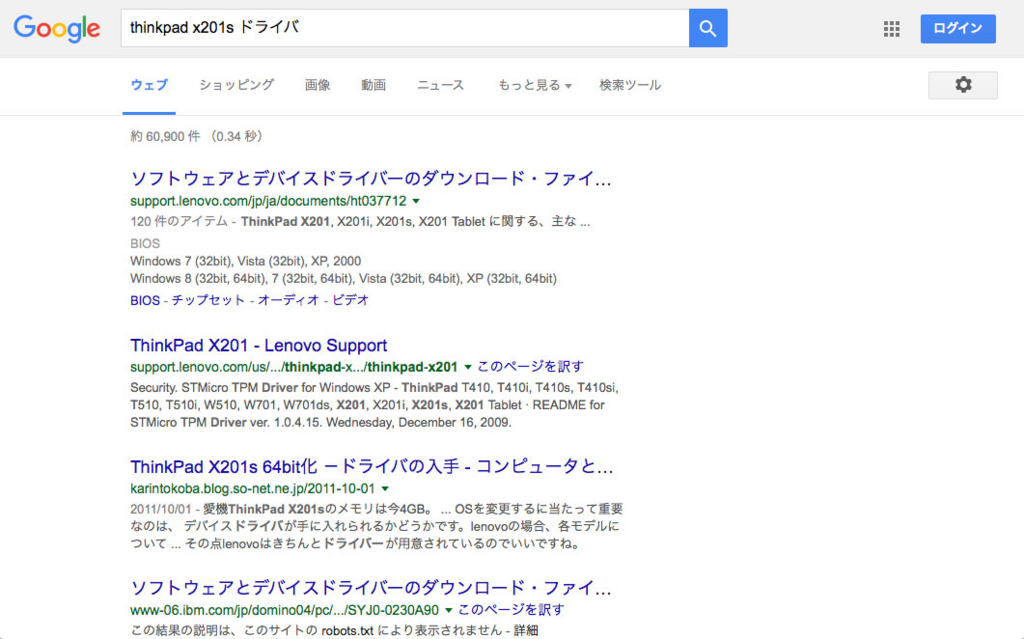Open first result ソフトウェアとデバイスドライバー on support.lenovo.com
The image size is (1024, 639).
pos(370,178)
